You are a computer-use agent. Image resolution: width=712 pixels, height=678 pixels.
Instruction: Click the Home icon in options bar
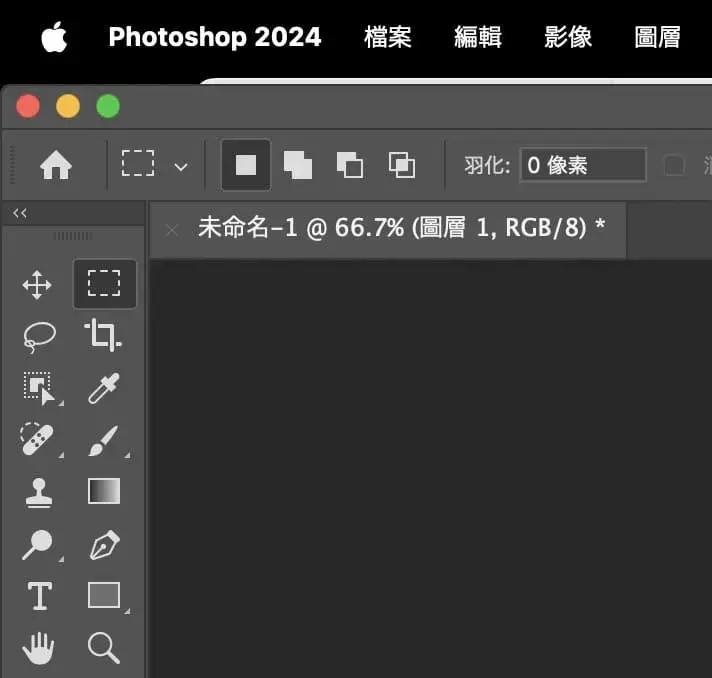[56, 165]
